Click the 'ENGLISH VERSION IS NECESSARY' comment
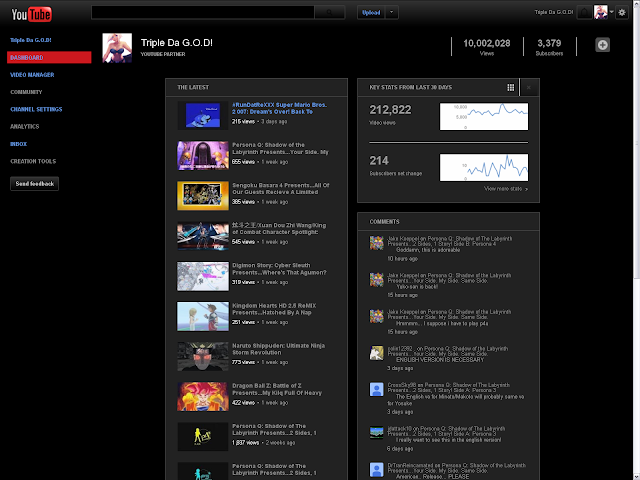640x480 pixels. pos(440,360)
